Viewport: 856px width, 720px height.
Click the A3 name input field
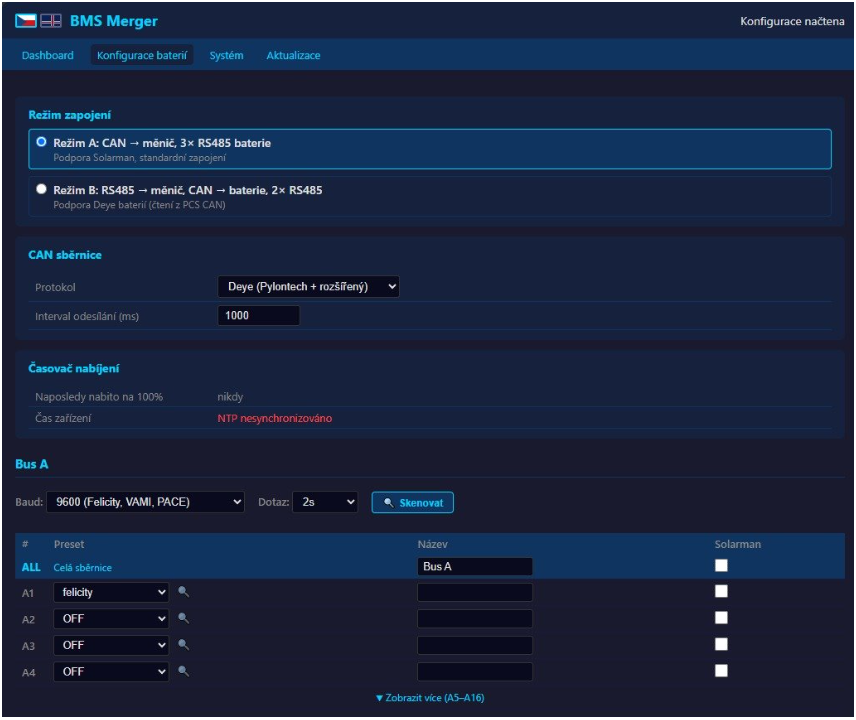(x=475, y=645)
